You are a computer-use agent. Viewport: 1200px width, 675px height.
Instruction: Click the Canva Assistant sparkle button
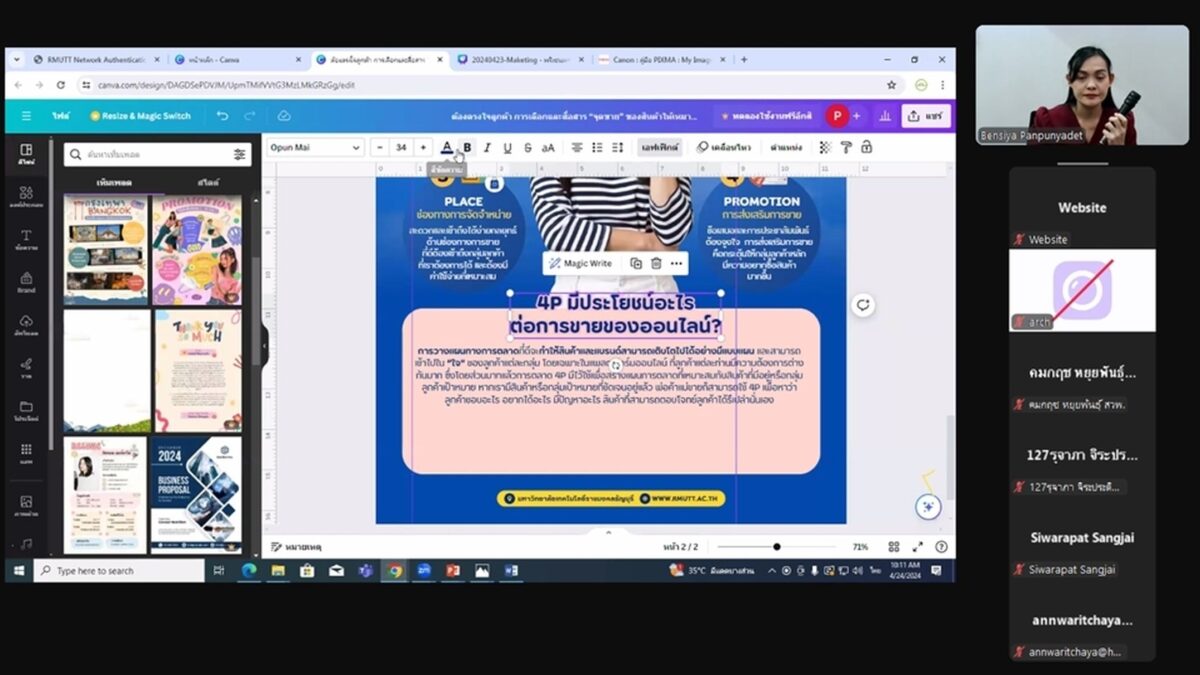(928, 506)
